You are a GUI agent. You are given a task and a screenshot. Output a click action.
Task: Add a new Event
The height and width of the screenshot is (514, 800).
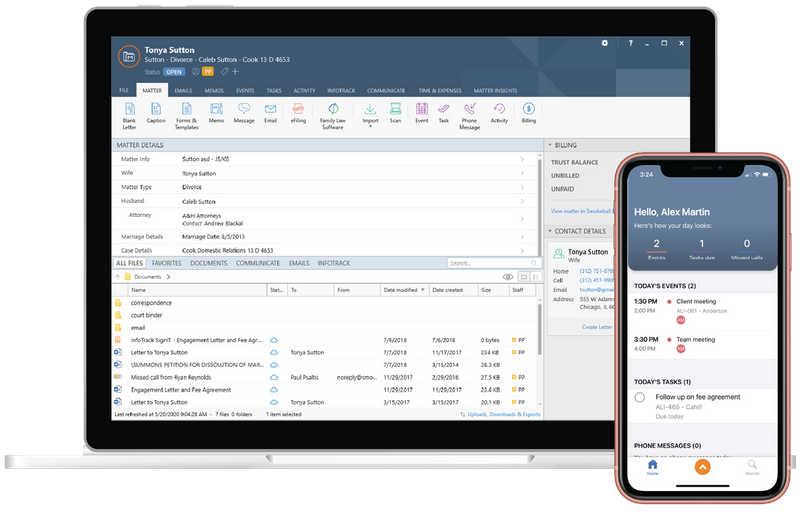click(x=422, y=113)
